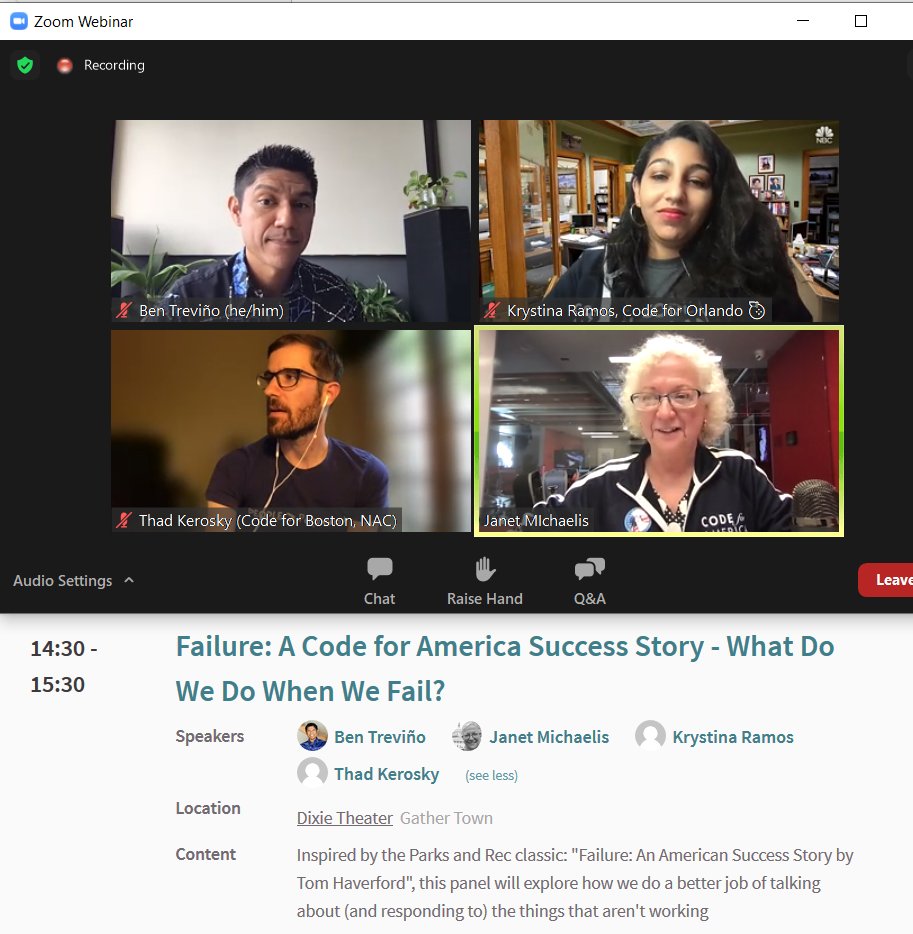Open Janet Michaelis speaker link

[549, 737]
